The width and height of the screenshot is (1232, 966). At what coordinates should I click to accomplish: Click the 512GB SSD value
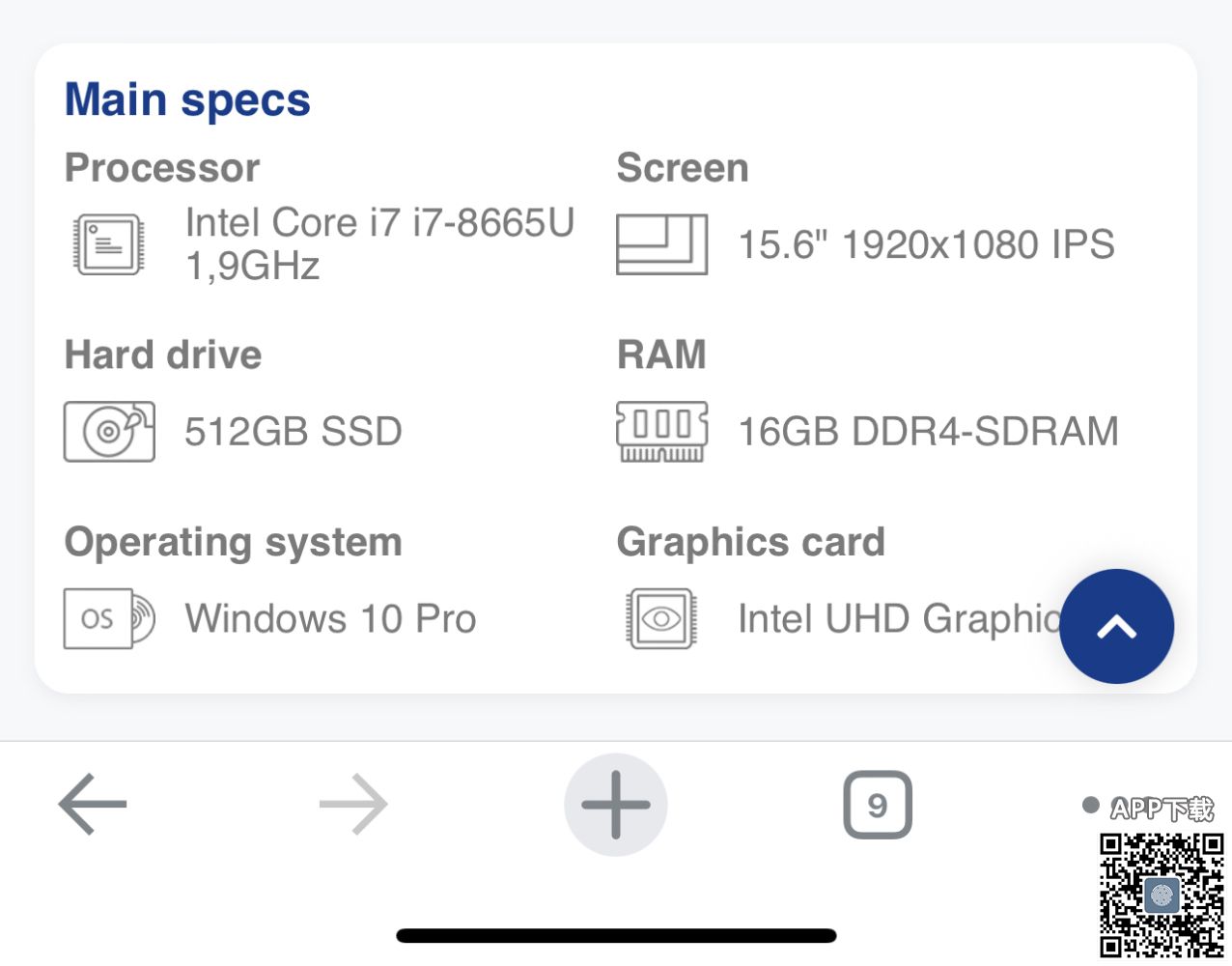(x=294, y=432)
